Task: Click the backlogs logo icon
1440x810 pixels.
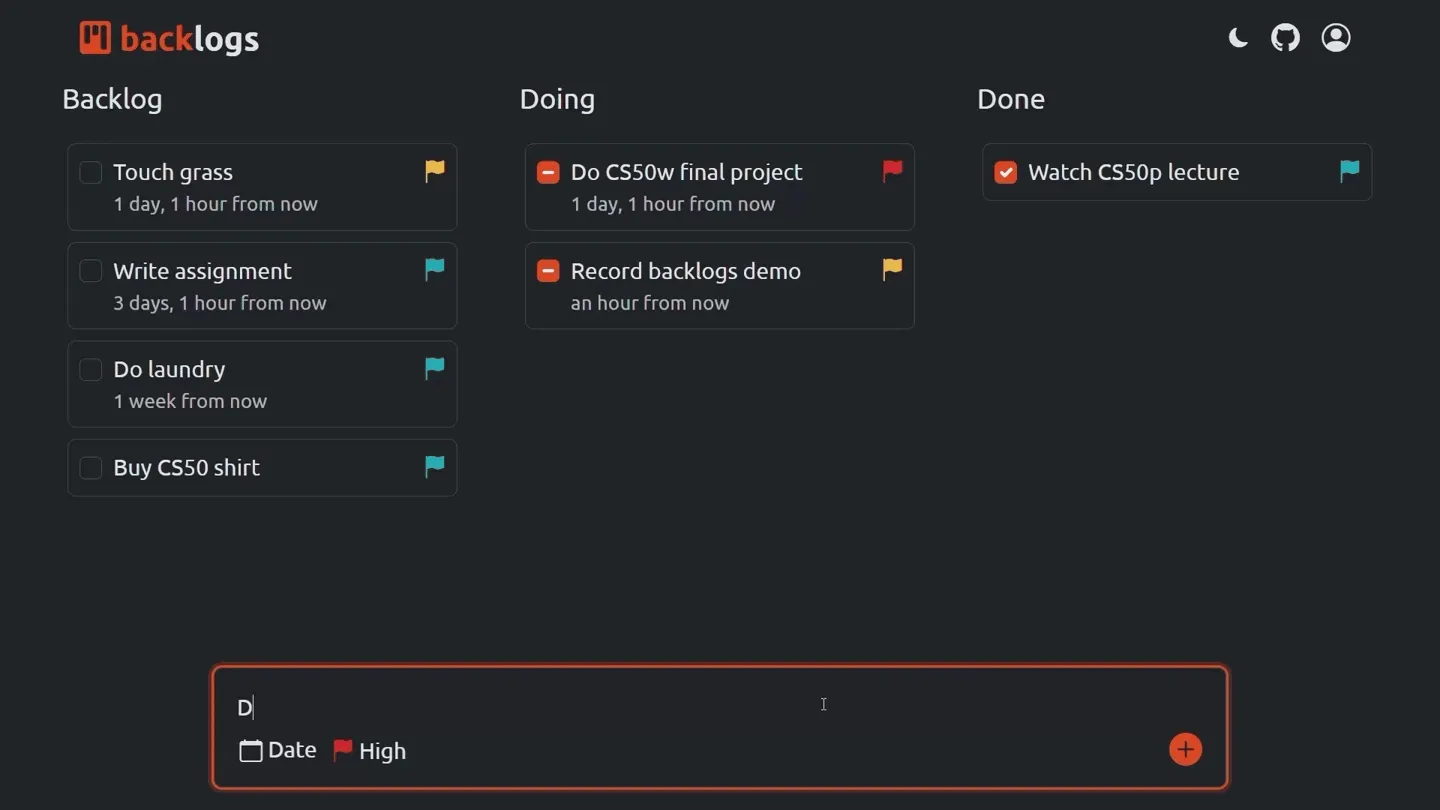Action: click(x=95, y=38)
